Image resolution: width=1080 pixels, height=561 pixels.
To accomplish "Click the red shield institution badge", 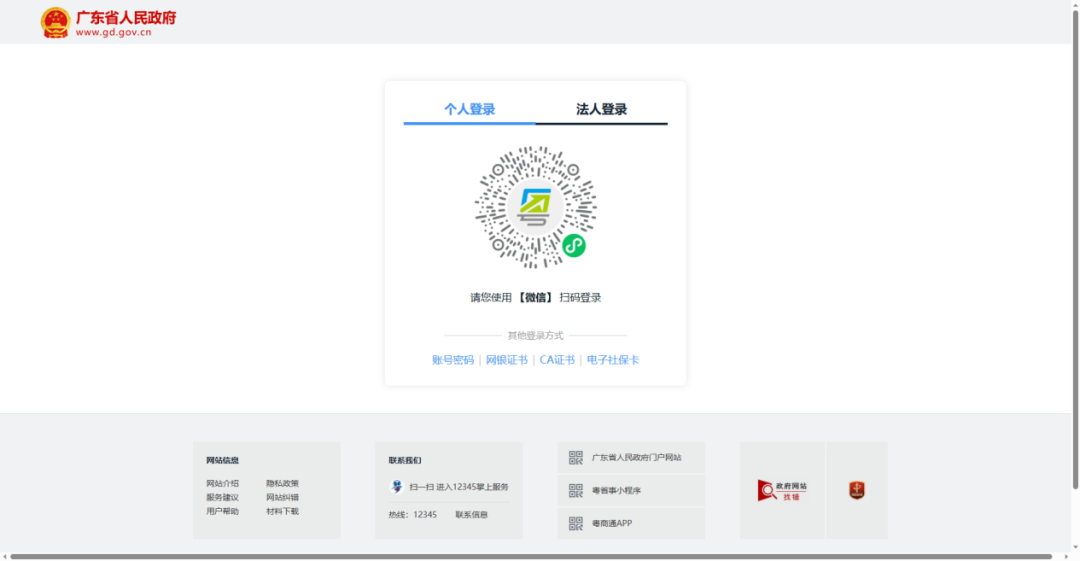I will (857, 491).
